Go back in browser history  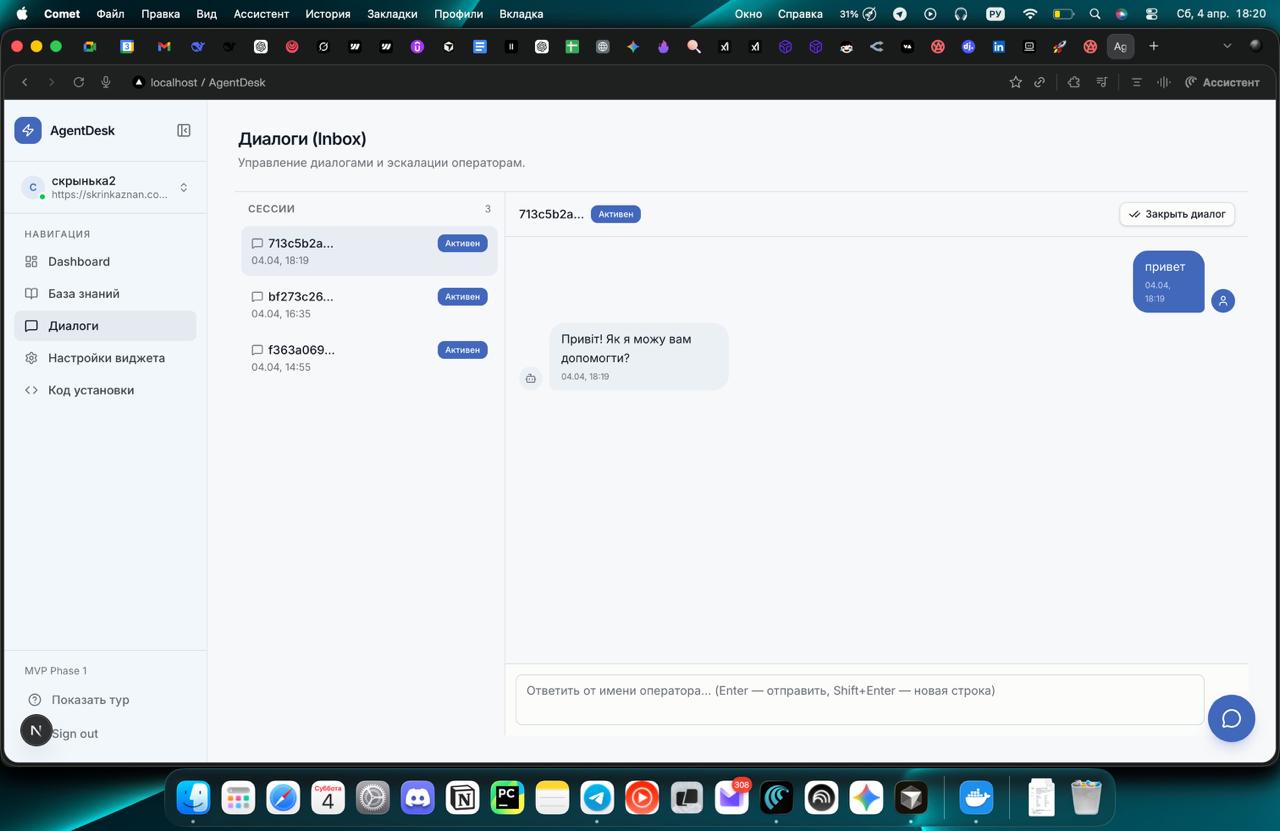coord(25,82)
